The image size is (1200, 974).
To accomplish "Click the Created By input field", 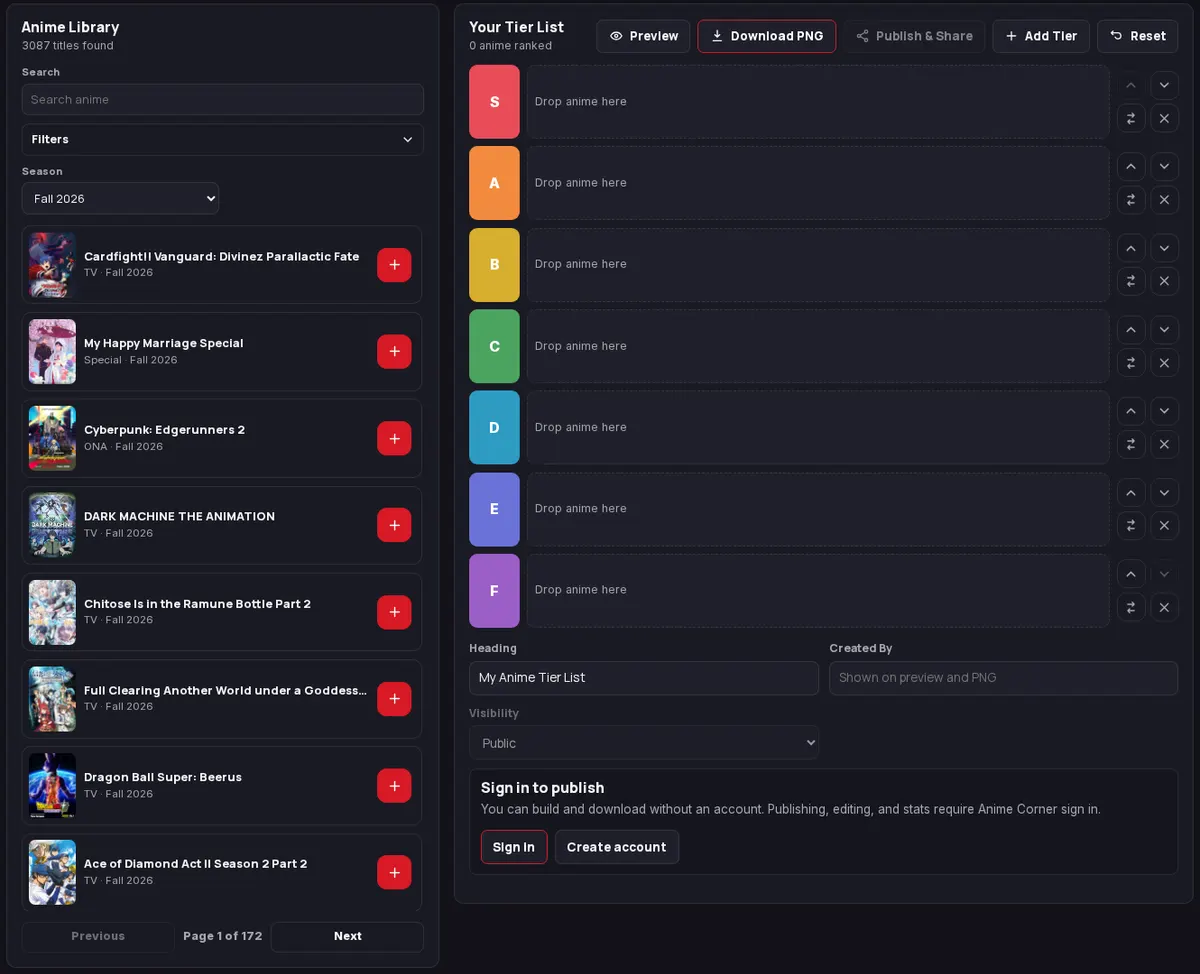I will (x=1003, y=677).
